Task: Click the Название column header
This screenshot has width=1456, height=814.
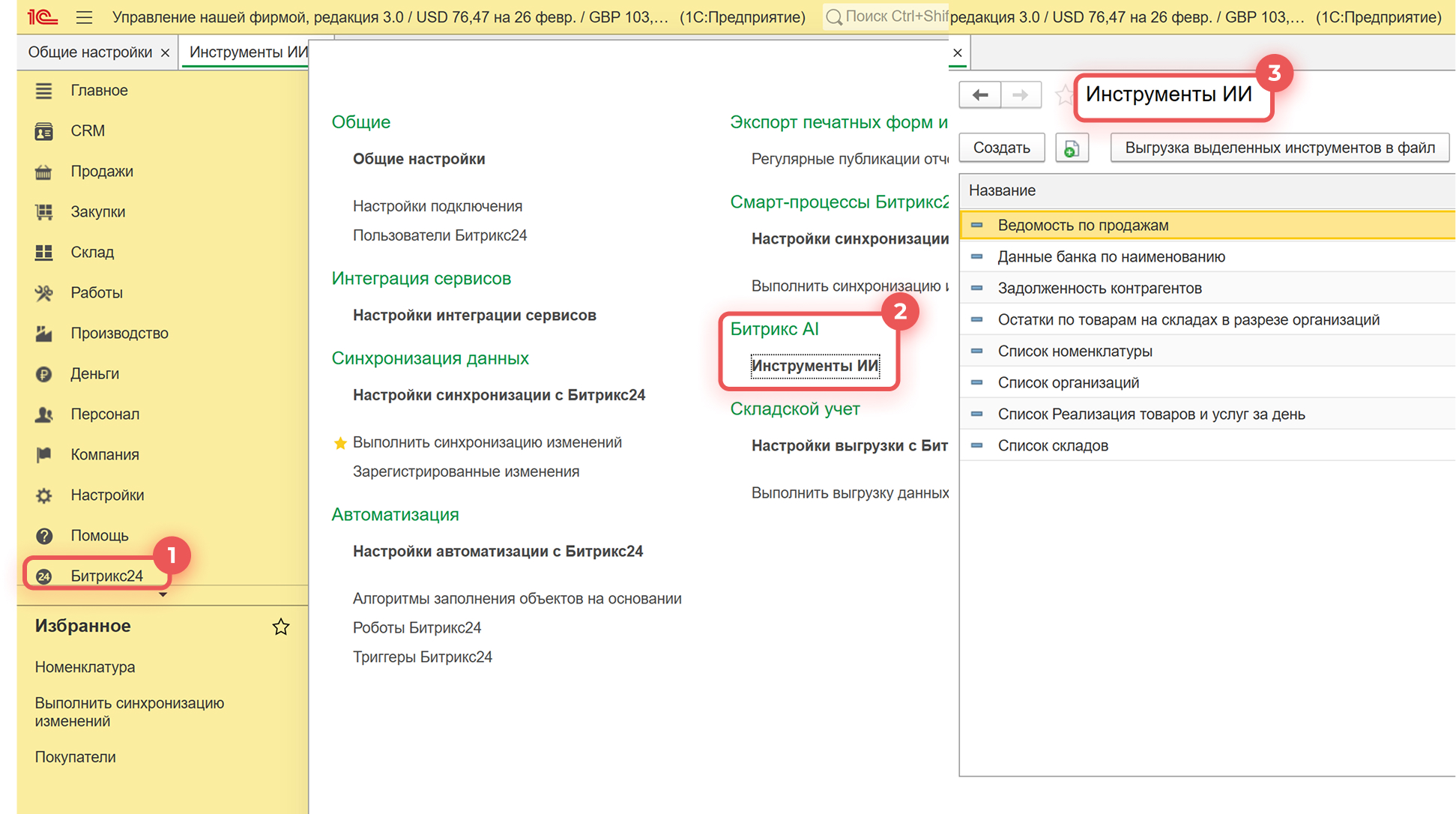Action: click(1002, 190)
